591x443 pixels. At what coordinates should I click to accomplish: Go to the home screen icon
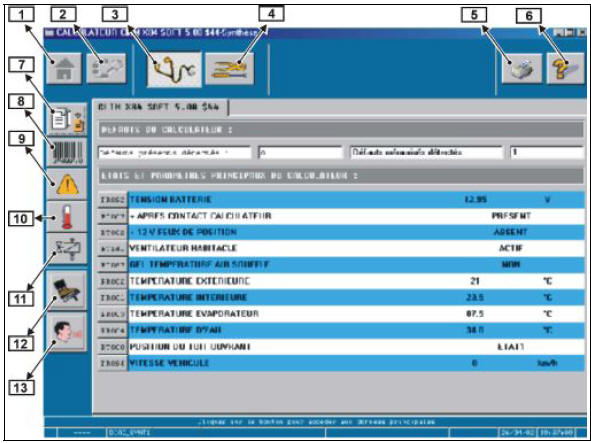click(x=64, y=69)
